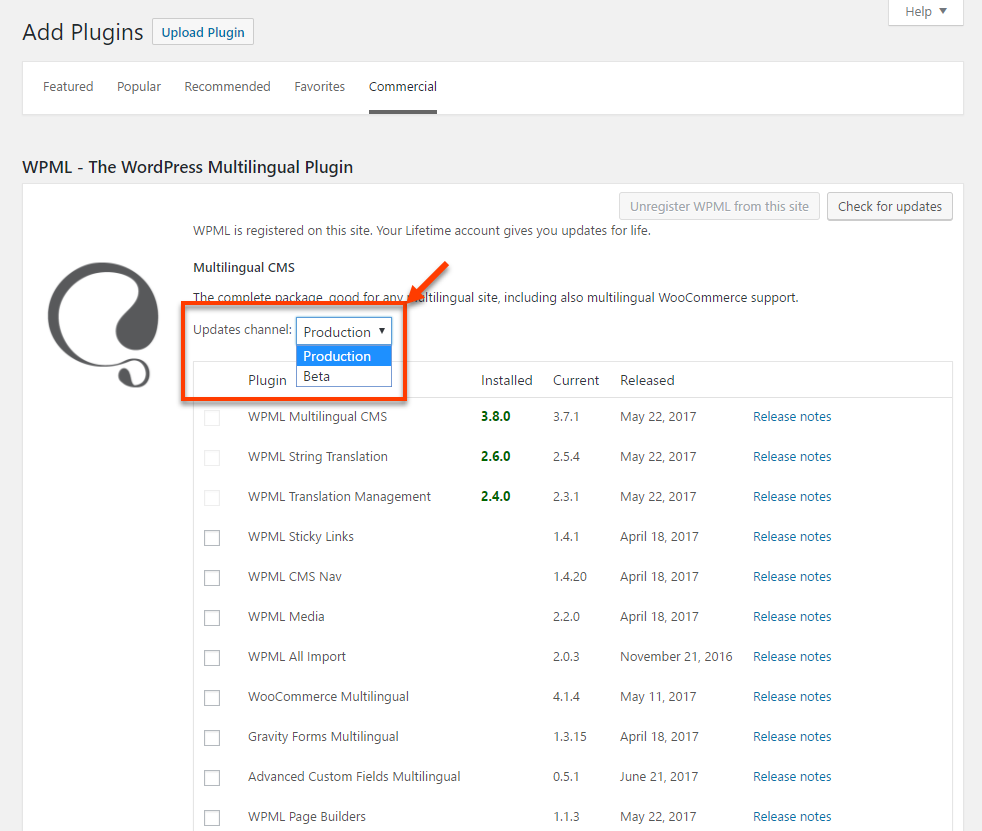Click the Installed column header
The image size is (982, 831).
pos(507,381)
